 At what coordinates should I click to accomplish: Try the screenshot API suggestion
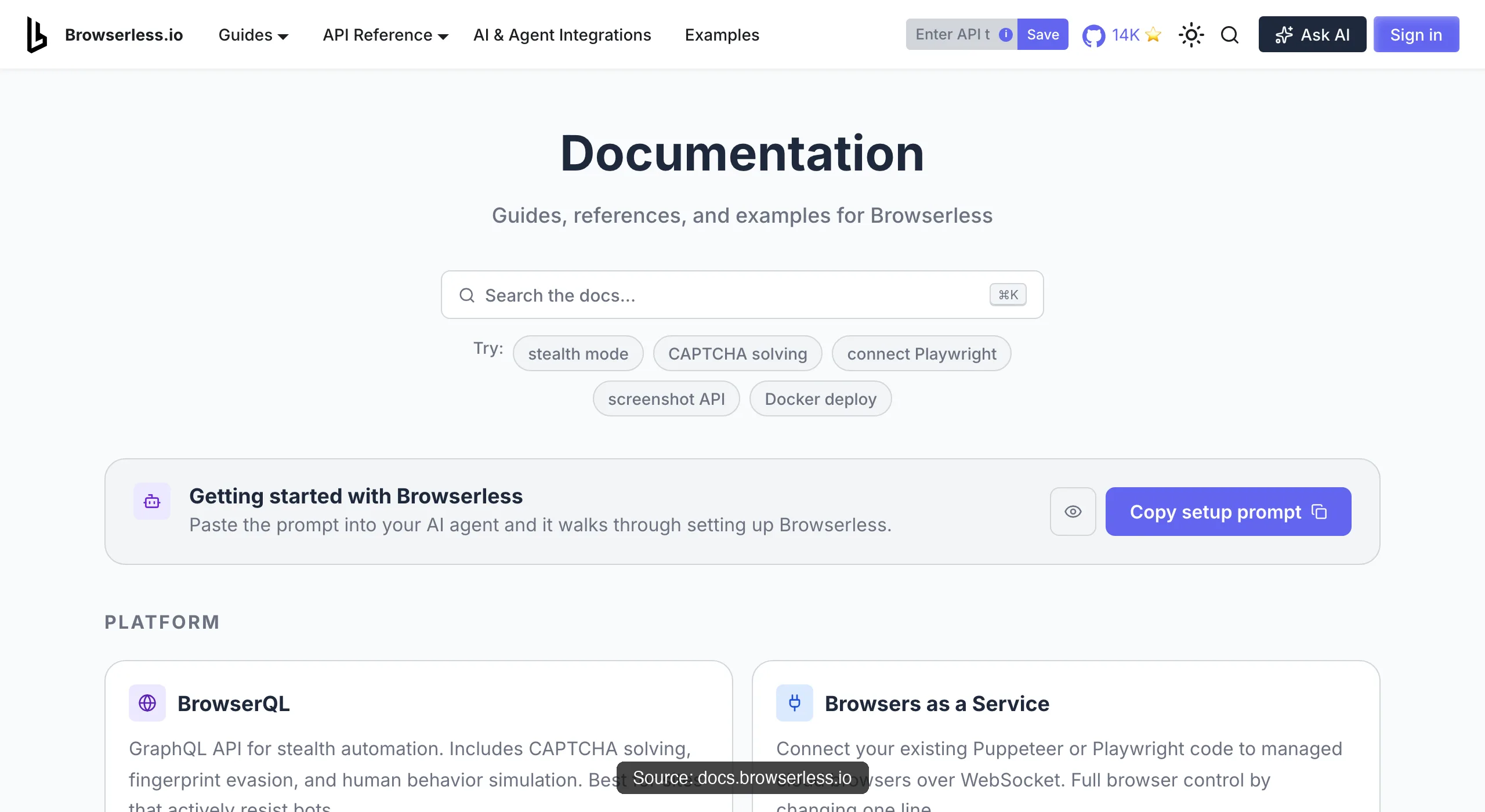pos(666,398)
